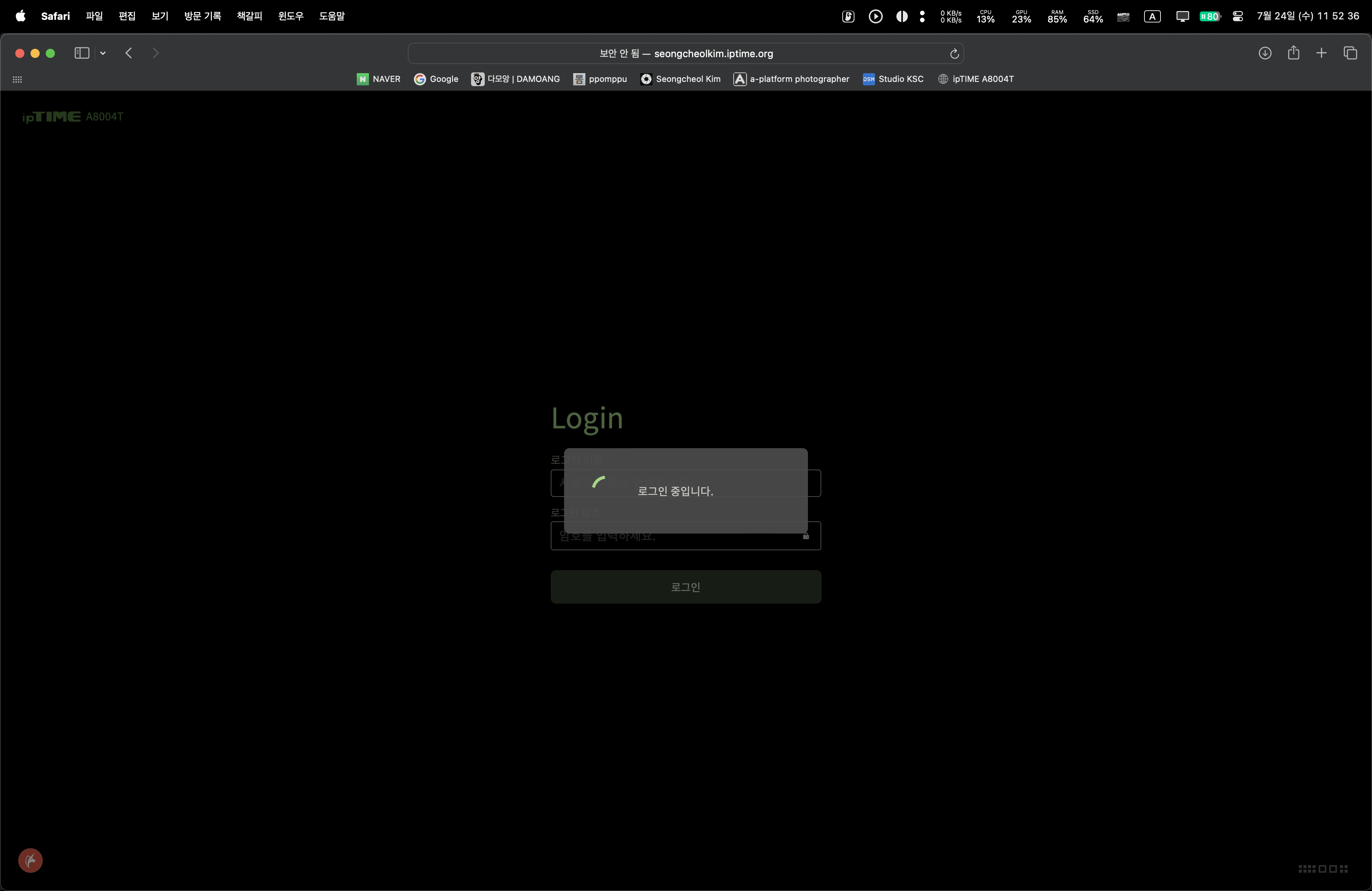Open the 책갈피 menu
1372x891 pixels.
(x=249, y=16)
